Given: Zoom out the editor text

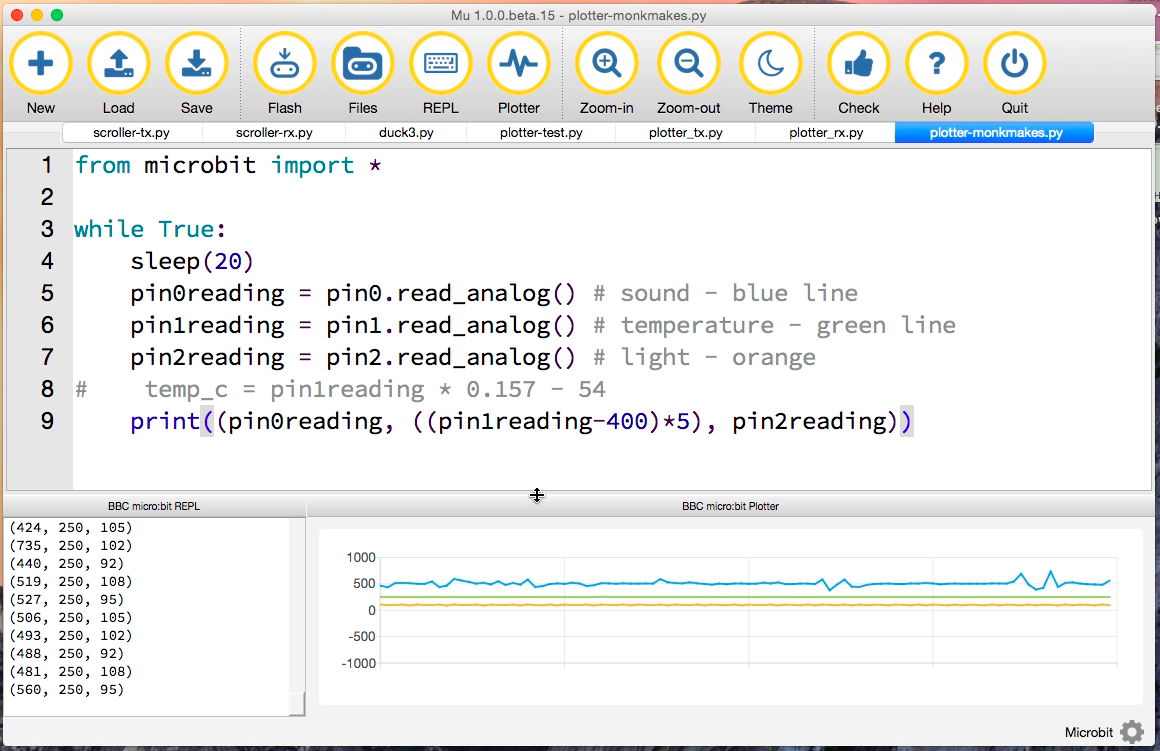Looking at the screenshot, I should [x=688, y=64].
